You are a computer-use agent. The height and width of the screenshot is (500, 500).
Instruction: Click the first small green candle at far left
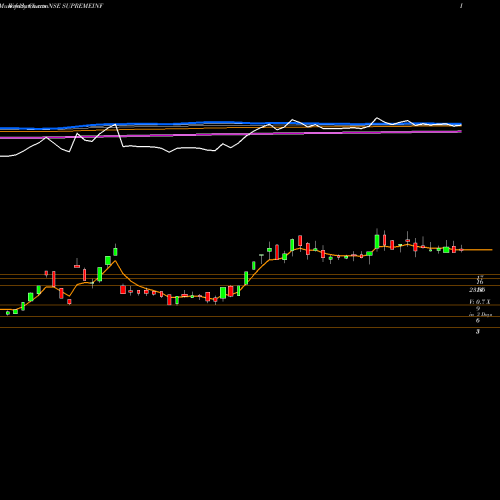click(8, 313)
